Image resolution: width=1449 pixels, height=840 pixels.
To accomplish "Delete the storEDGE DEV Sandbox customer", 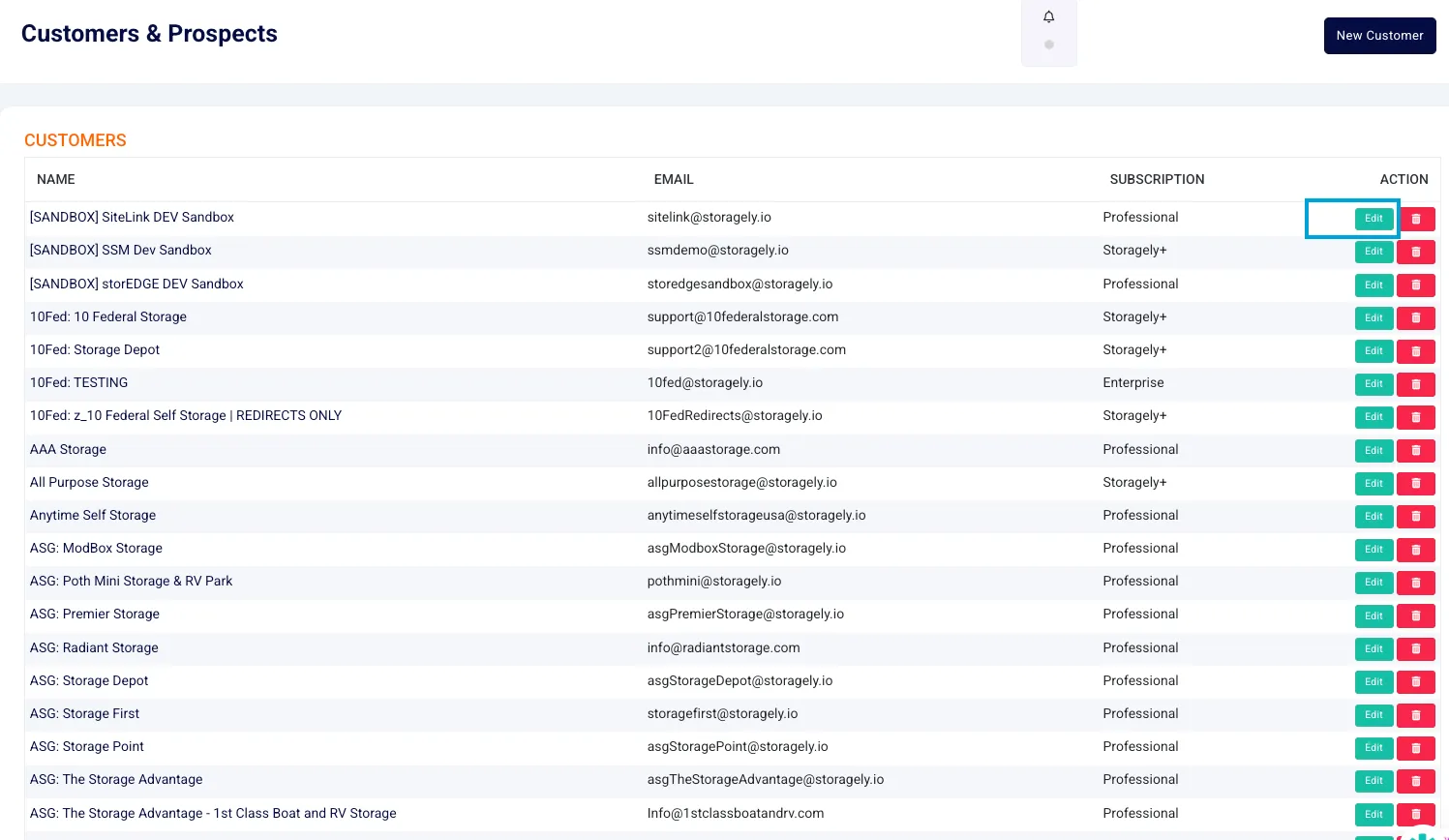I will point(1416,285).
